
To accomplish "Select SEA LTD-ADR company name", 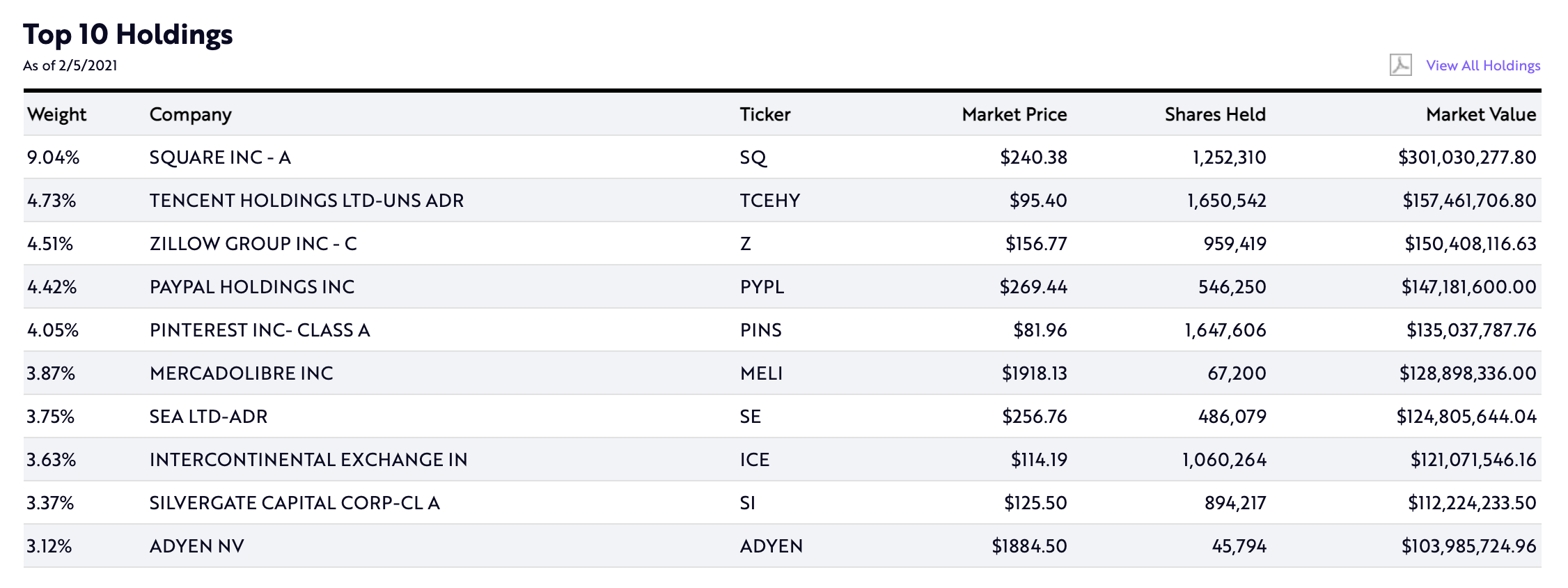I will pos(208,417).
